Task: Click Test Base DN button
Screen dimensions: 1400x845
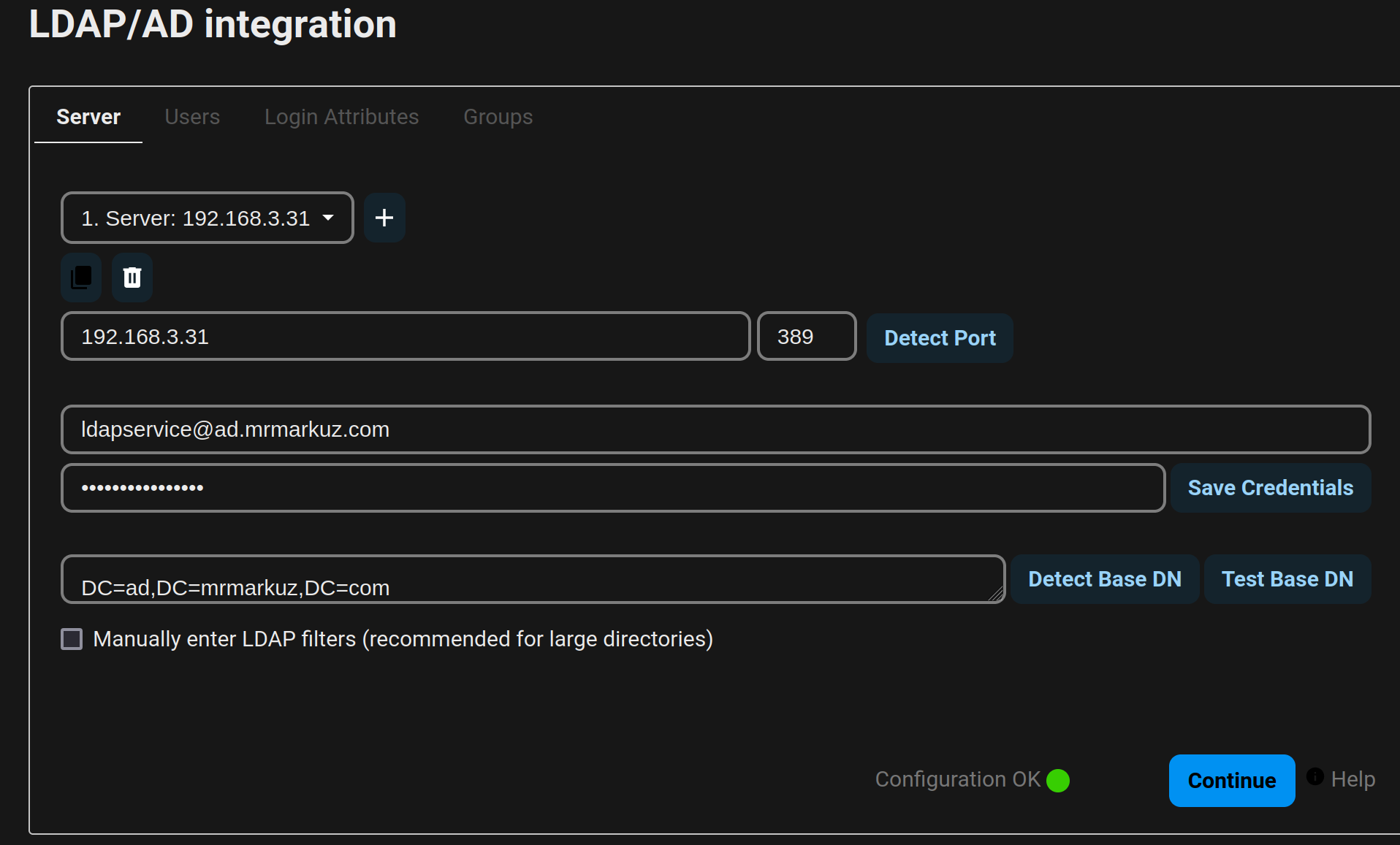Action: [x=1287, y=579]
